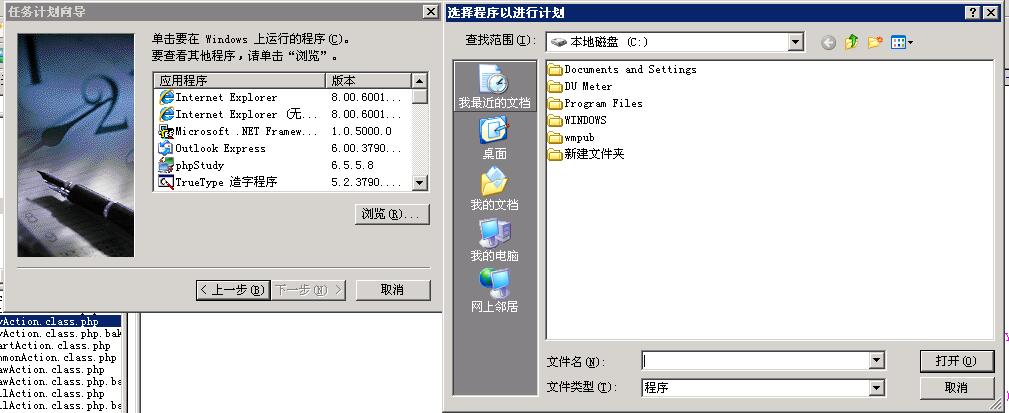The height and width of the screenshot is (413, 1009).
Task: Go to 桌面 in places bar
Action: click(494, 137)
